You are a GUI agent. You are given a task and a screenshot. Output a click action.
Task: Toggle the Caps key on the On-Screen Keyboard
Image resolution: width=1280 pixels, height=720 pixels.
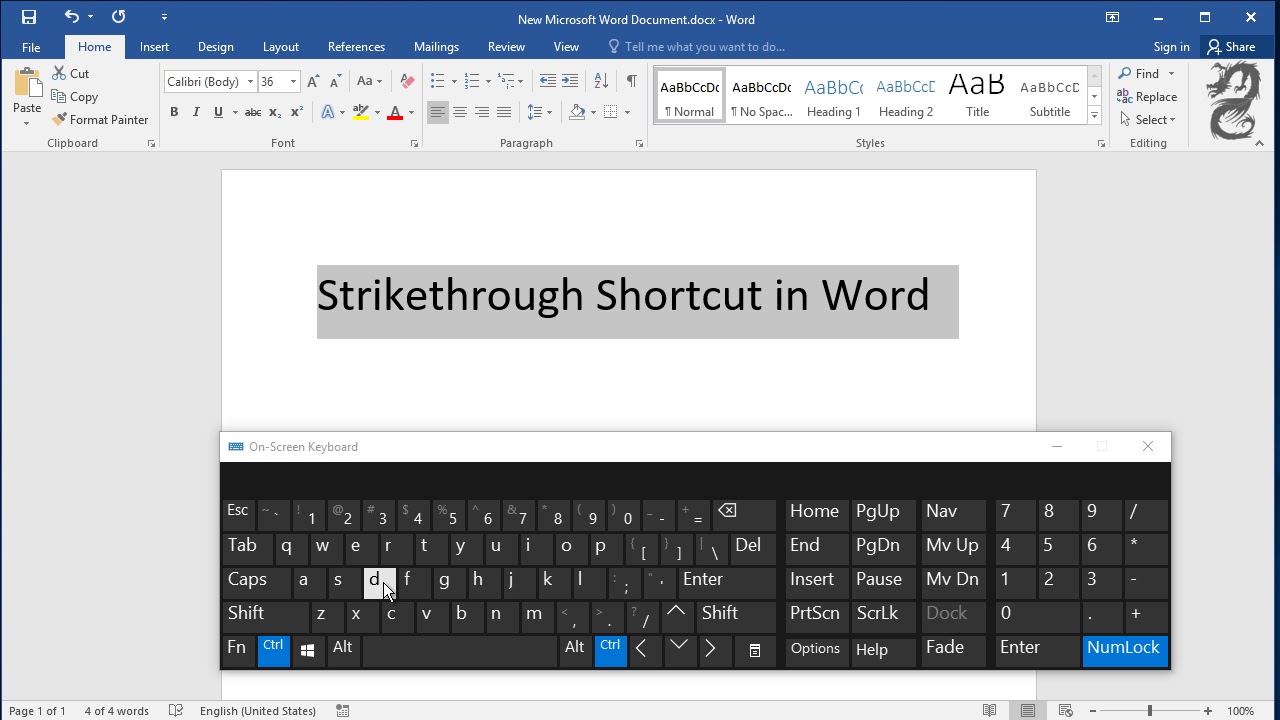pyautogui.click(x=253, y=582)
